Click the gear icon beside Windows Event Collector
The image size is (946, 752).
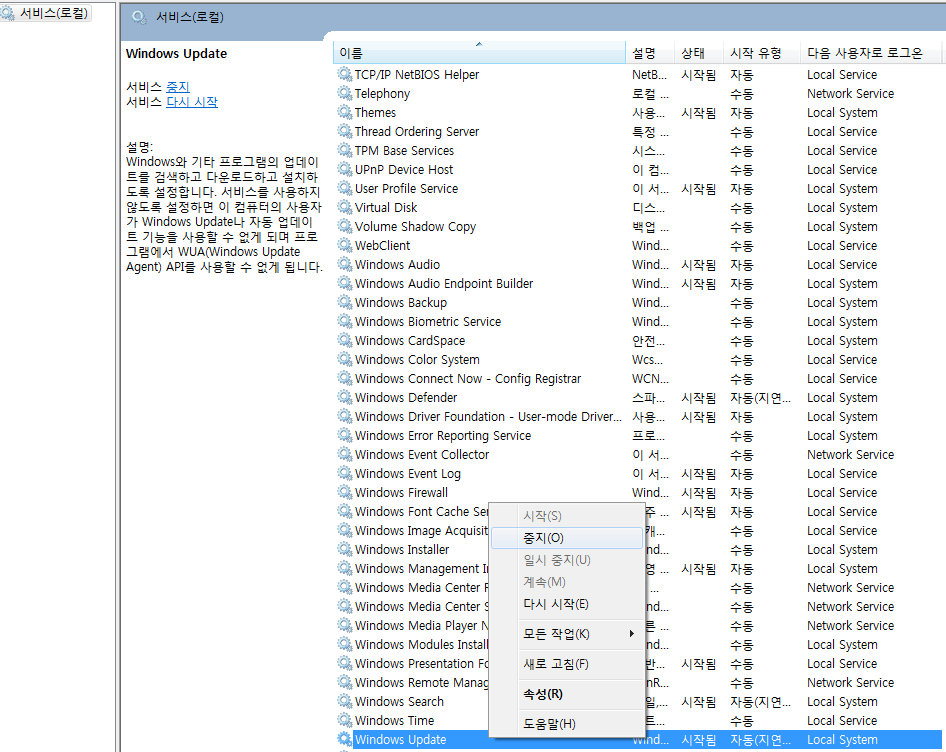pos(344,454)
